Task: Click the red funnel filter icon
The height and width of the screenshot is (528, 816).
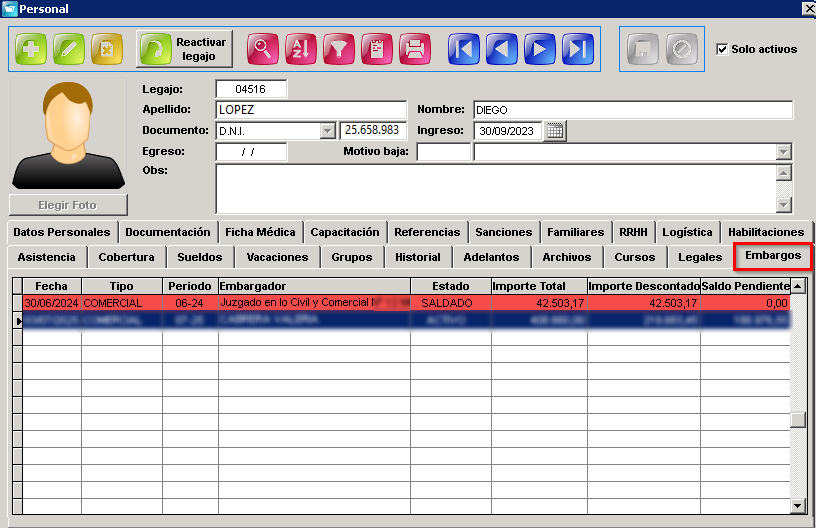Action: click(339, 49)
